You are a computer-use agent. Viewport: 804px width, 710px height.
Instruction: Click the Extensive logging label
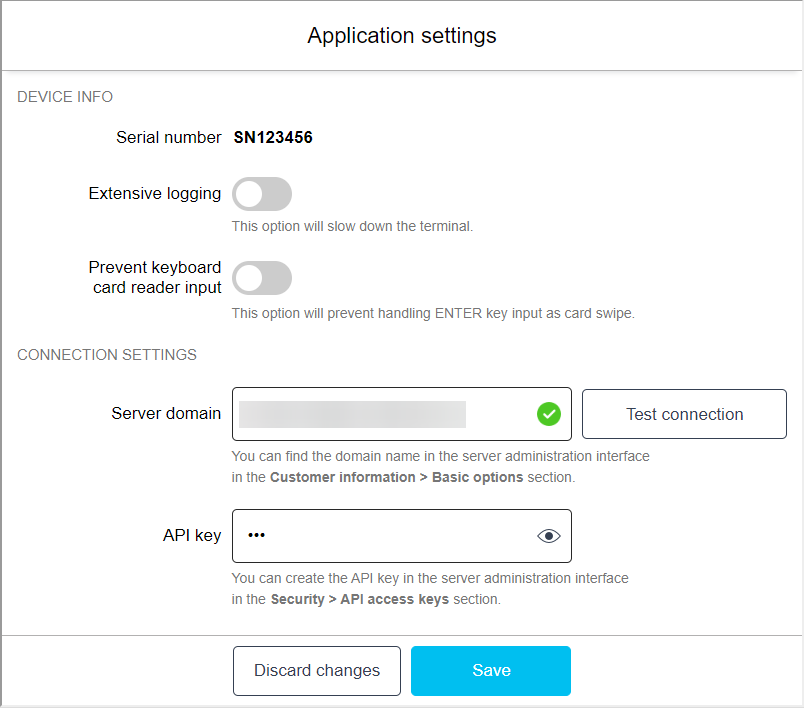[155, 194]
